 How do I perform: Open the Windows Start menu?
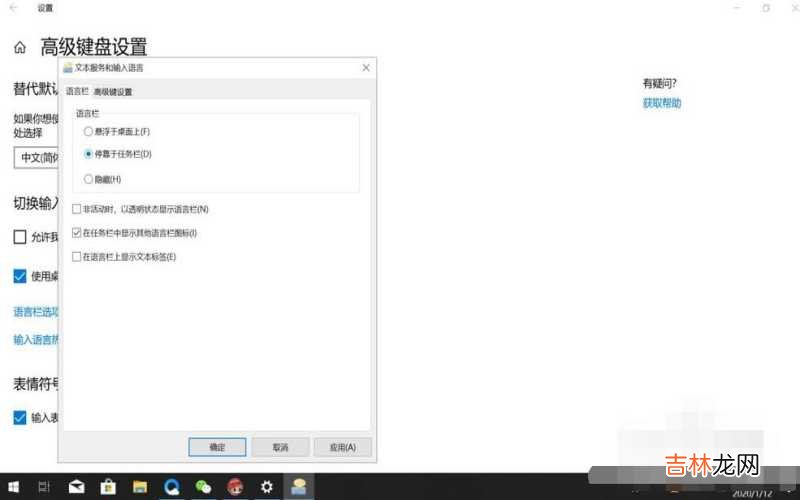pyautogui.click(x=14, y=487)
